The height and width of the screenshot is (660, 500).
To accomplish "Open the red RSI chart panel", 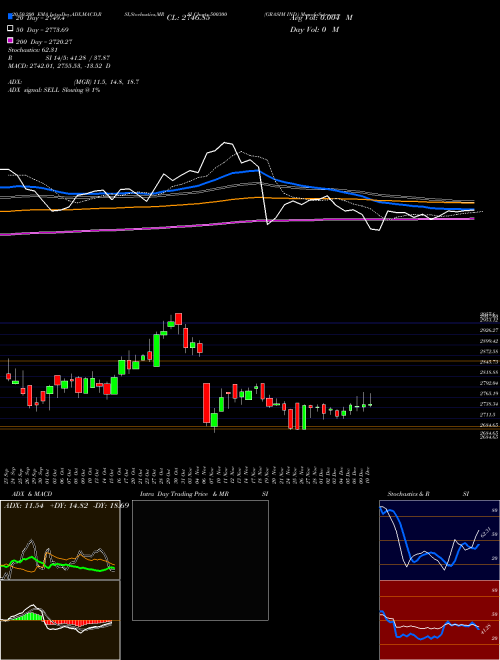I will 439,620.
